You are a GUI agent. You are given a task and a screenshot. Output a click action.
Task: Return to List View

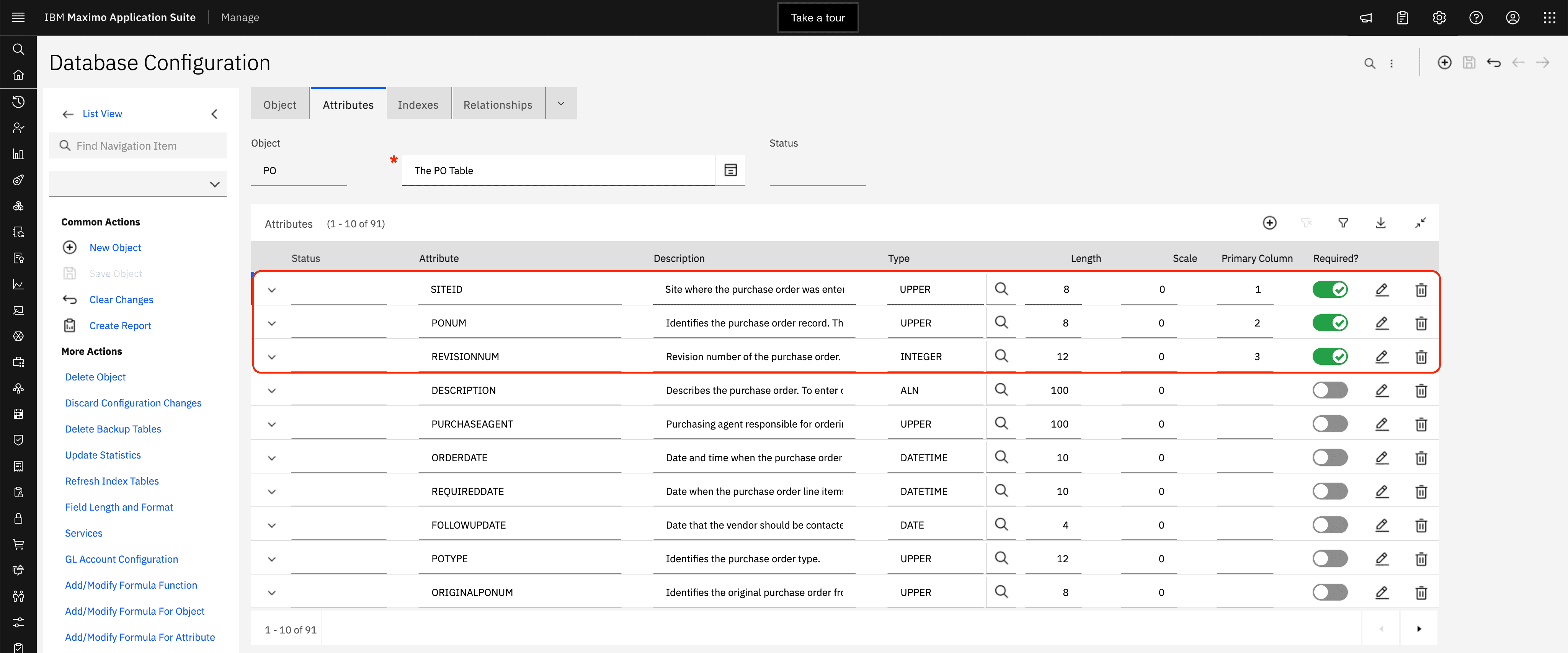pyautogui.click(x=102, y=114)
